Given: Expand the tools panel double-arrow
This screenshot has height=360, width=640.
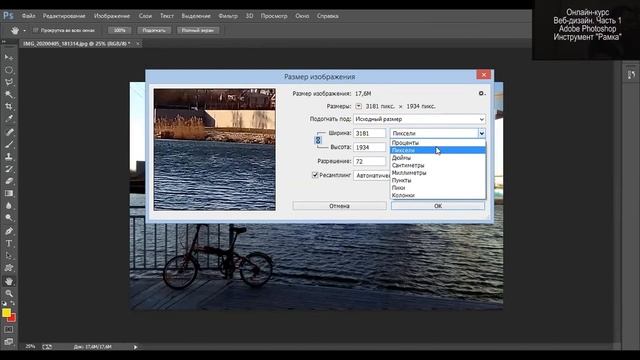Looking at the screenshot, I should tap(4, 42).
